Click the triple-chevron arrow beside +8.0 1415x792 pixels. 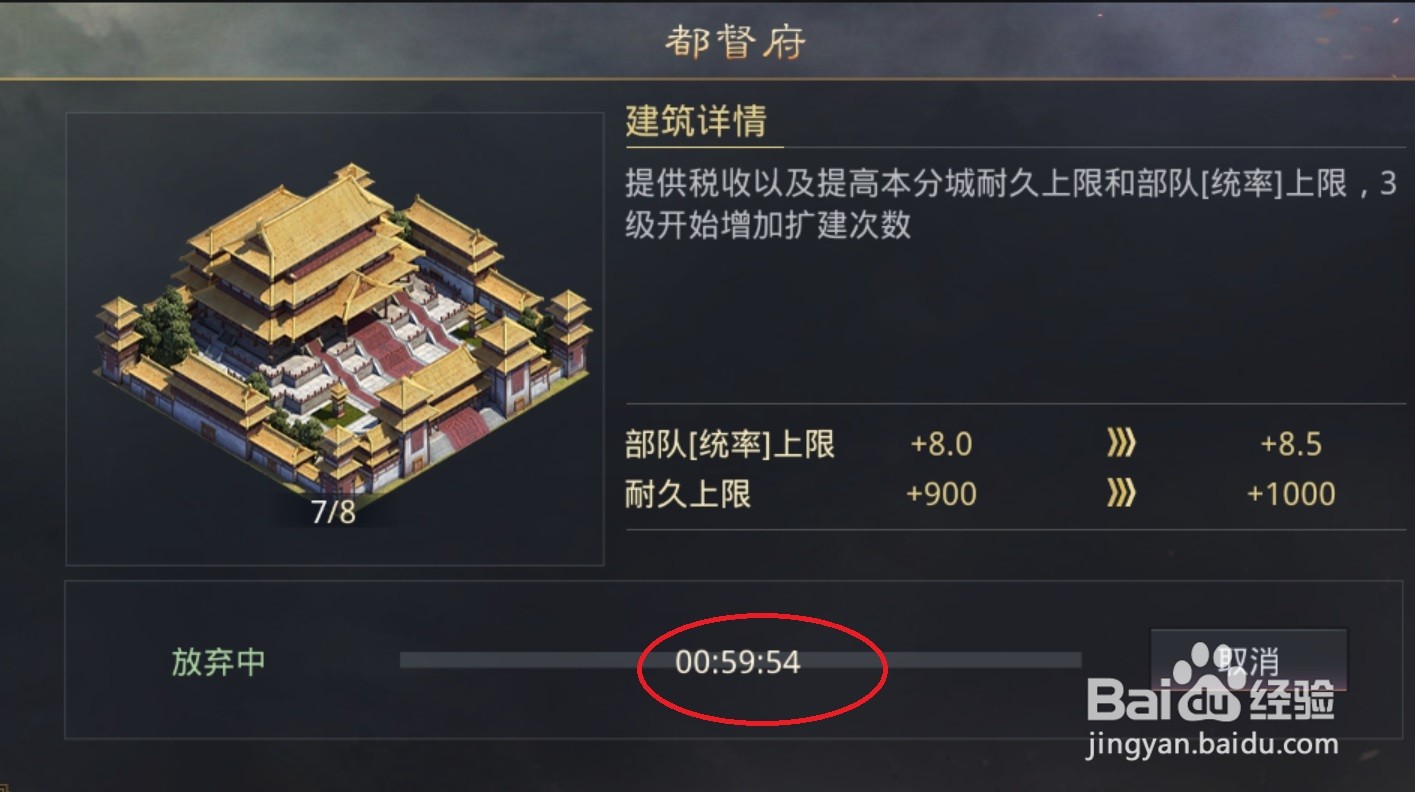1121,444
